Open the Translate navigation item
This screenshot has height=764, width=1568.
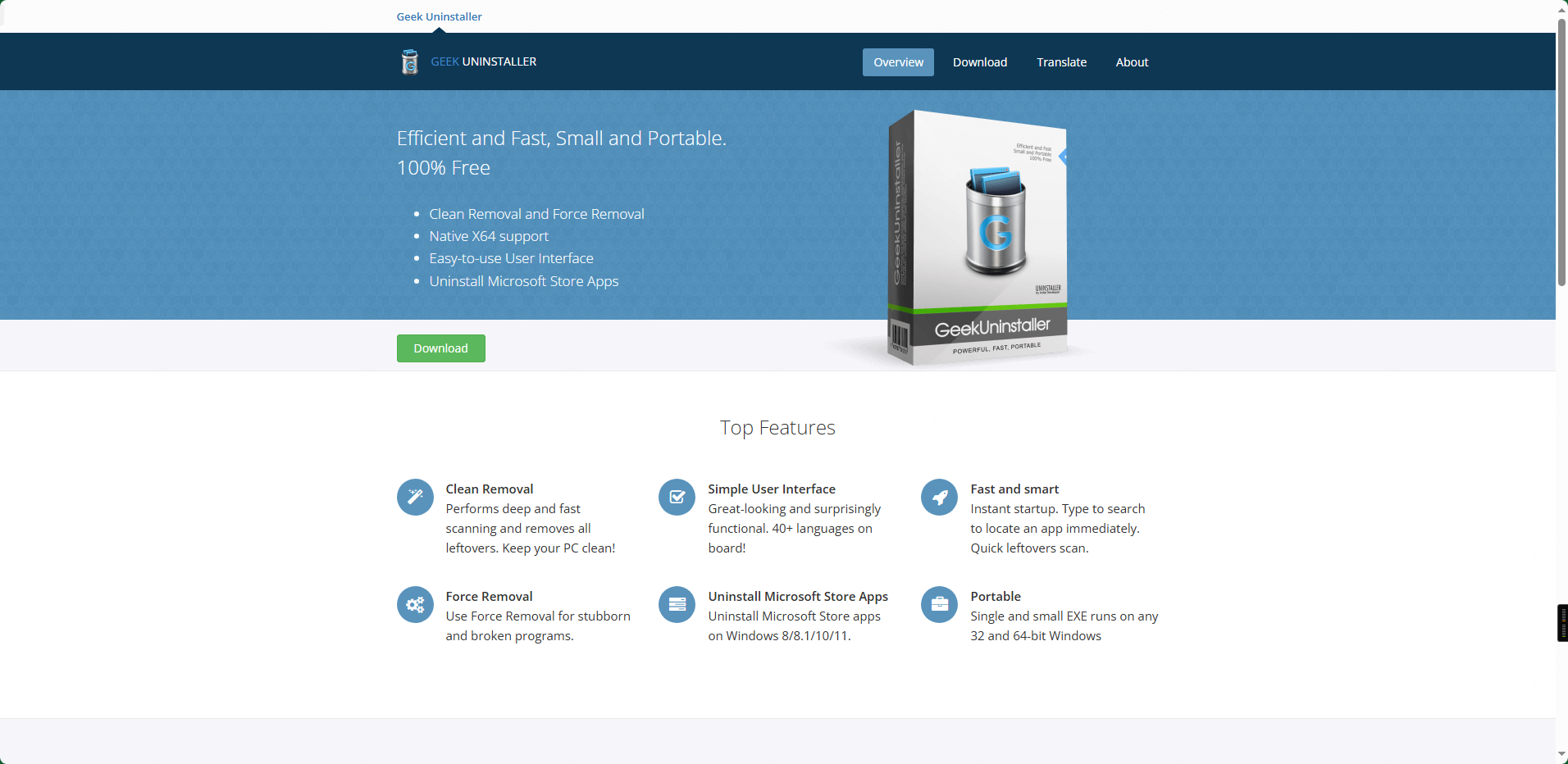tap(1061, 62)
